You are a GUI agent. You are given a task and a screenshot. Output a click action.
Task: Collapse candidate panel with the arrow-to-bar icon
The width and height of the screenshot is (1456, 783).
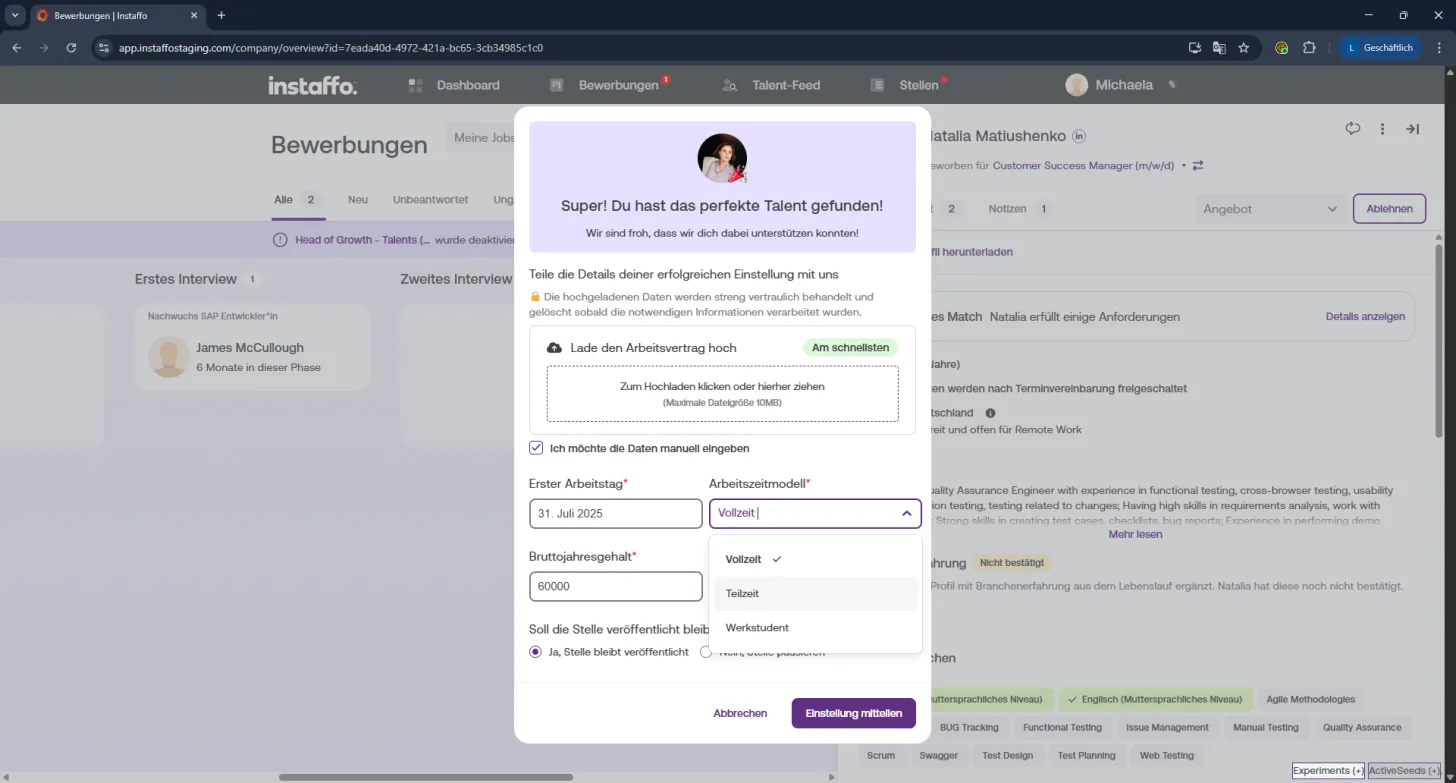1412,129
